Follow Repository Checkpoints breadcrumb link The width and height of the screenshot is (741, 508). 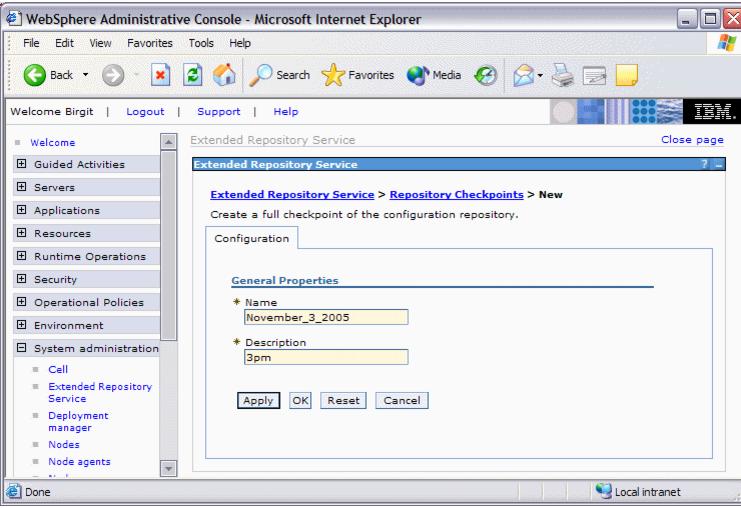pyautogui.click(x=457, y=194)
